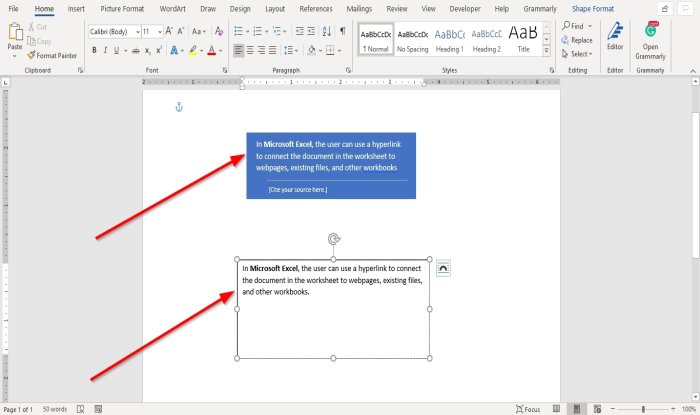Viewport: 700px width, 415px height.
Task: Open the font size dropdown
Action: [x=160, y=32]
